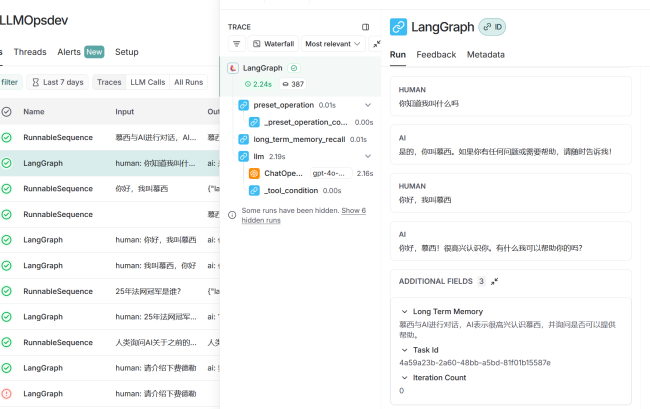Collapse the Task Id field

[405, 350]
